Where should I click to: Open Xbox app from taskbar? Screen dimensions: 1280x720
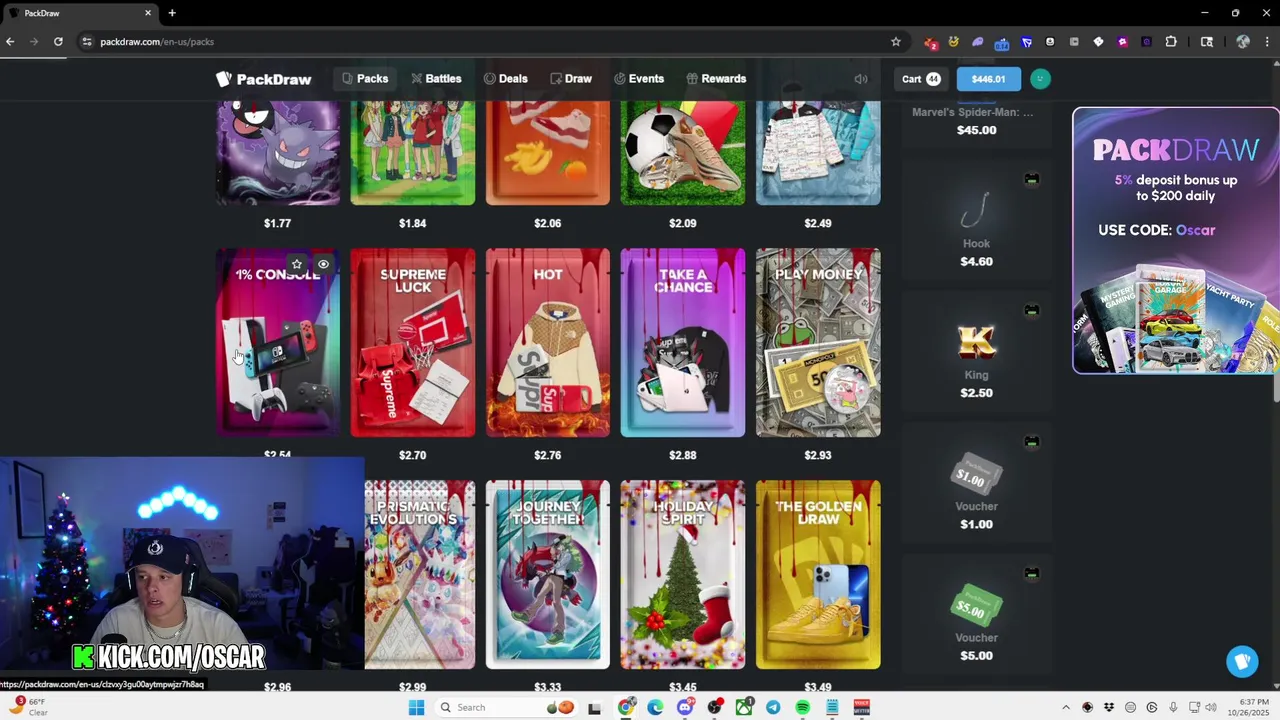(x=743, y=708)
